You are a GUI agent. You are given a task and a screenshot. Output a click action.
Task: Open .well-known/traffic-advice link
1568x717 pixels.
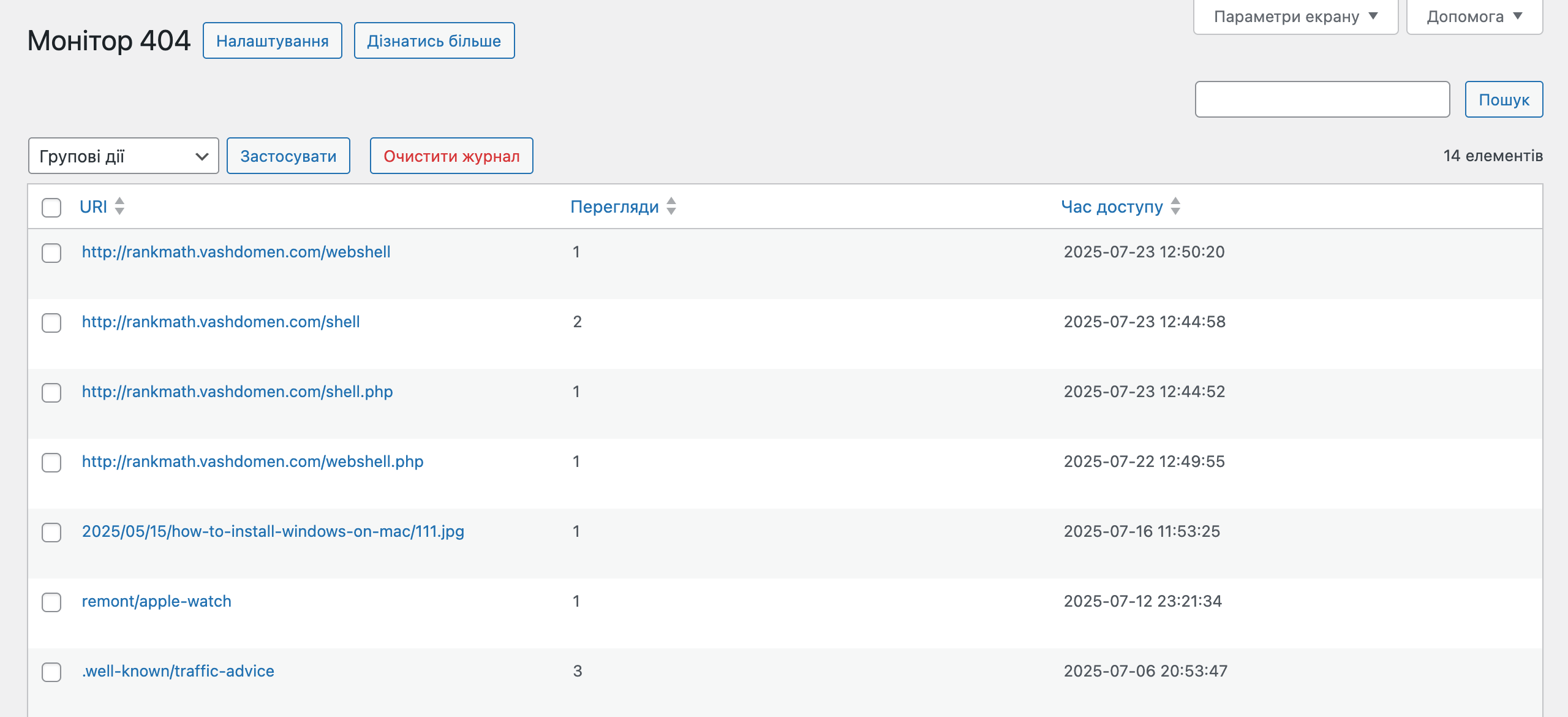(178, 671)
